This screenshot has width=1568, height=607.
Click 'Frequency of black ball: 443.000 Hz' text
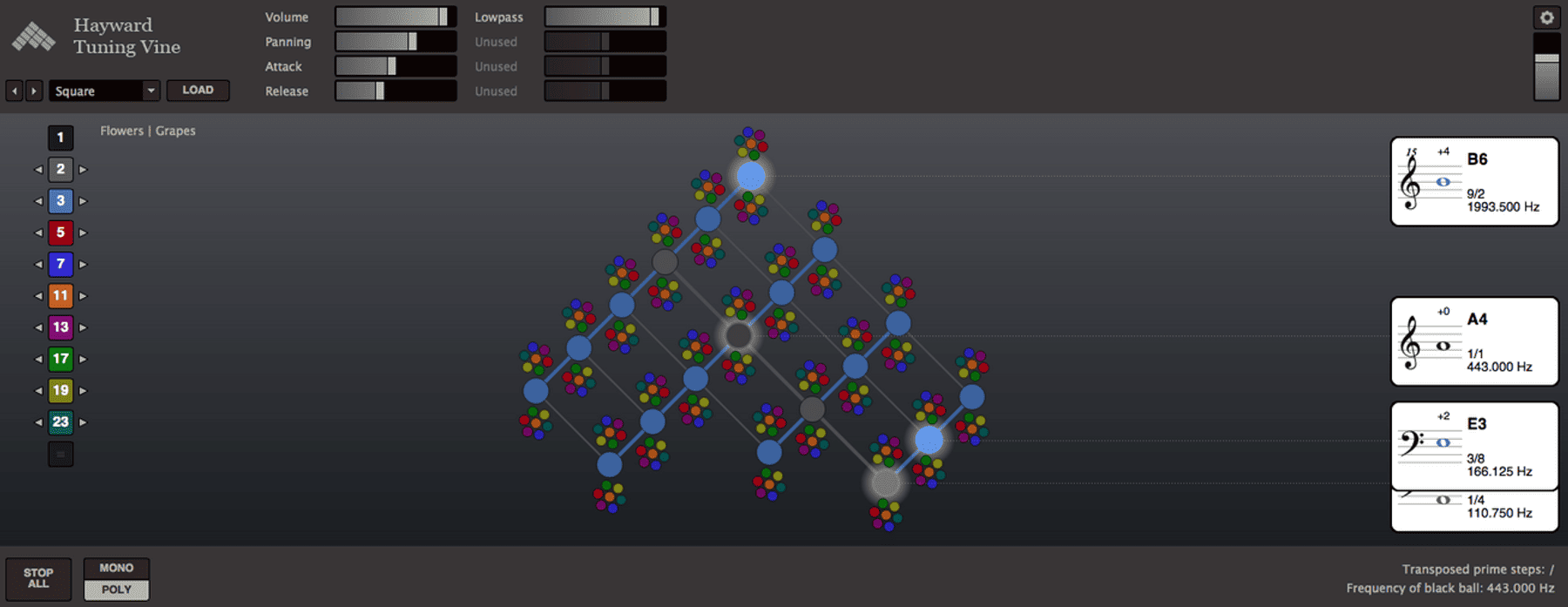point(1450,588)
